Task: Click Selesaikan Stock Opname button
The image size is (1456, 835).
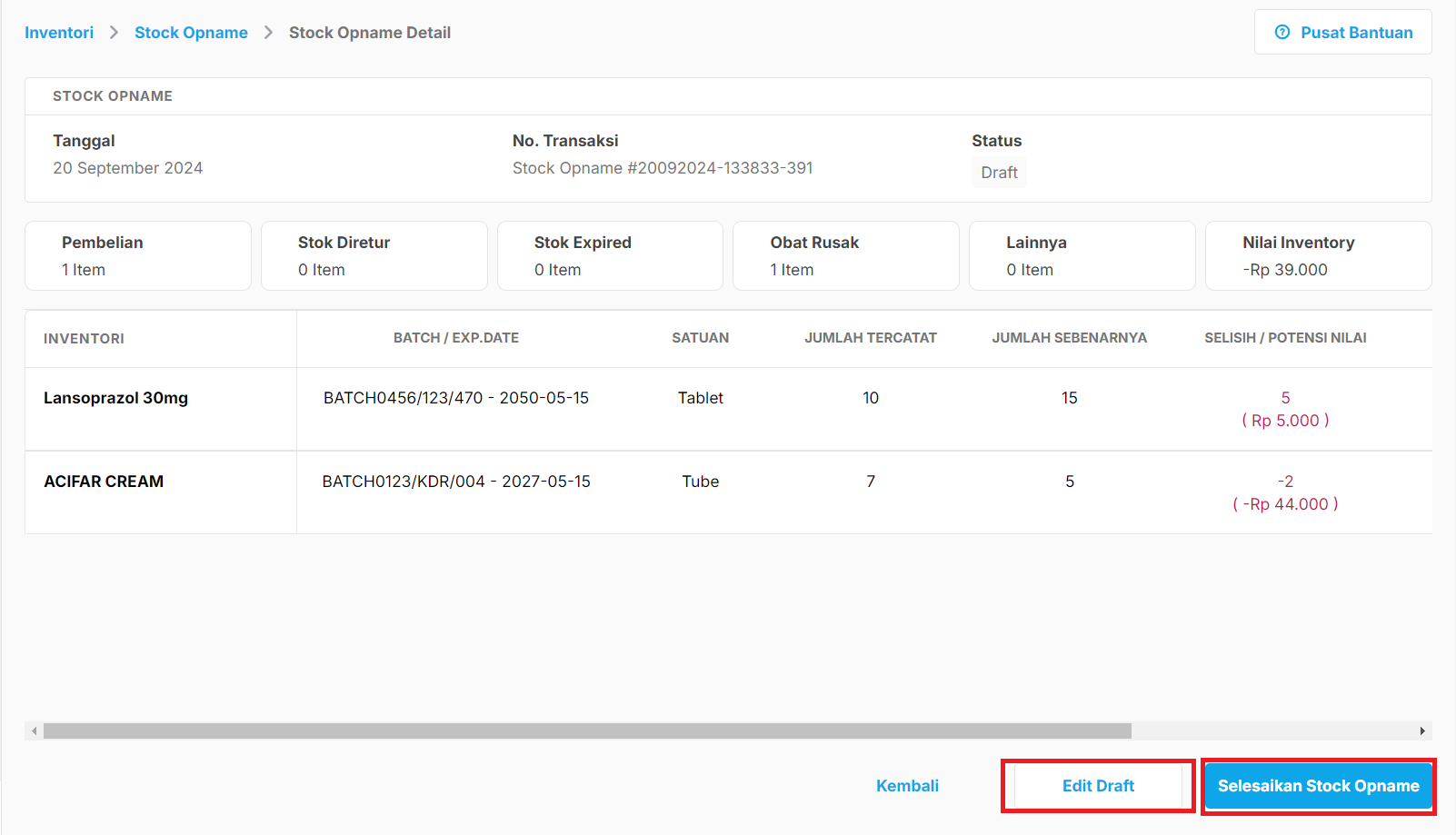Action: (x=1318, y=786)
